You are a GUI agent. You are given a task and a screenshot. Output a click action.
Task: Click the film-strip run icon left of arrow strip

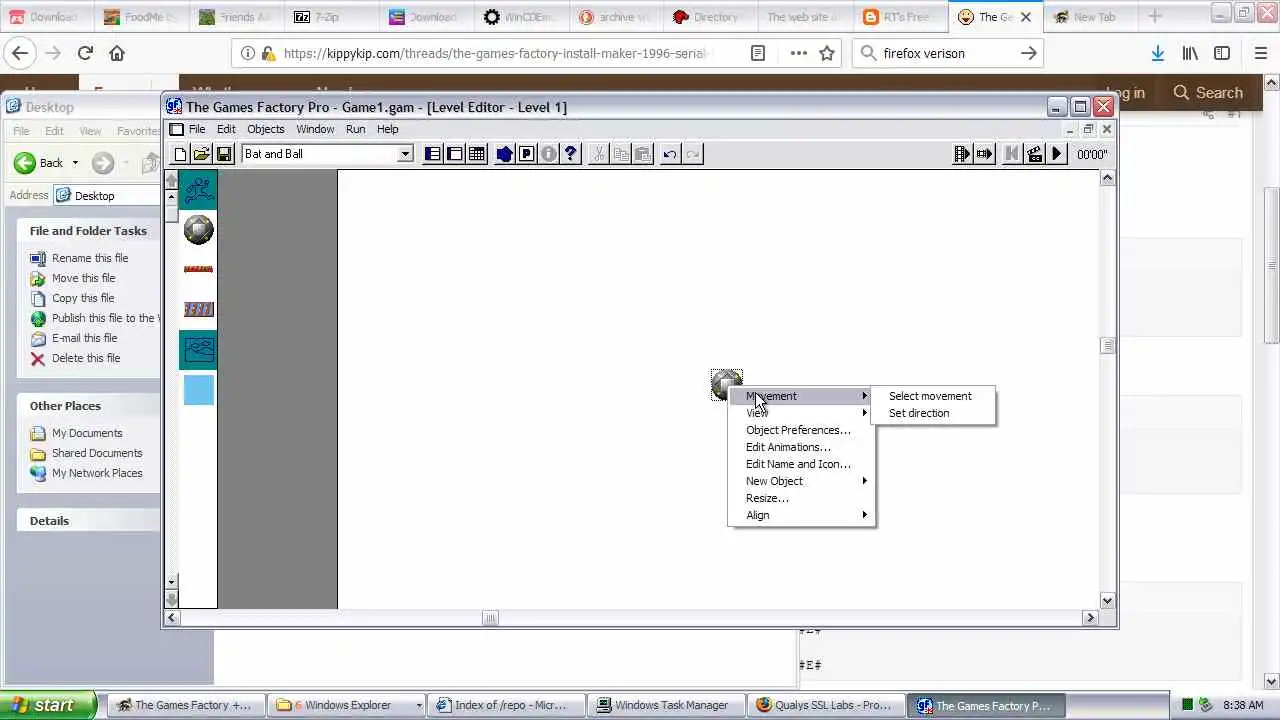(962, 154)
